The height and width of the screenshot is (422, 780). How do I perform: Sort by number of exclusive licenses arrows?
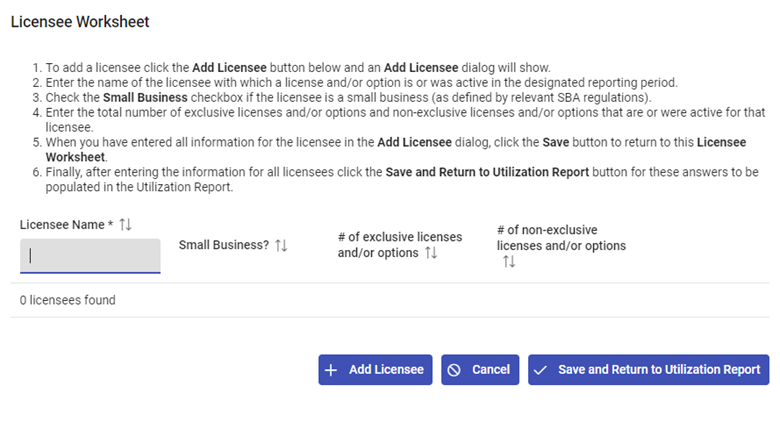click(431, 253)
